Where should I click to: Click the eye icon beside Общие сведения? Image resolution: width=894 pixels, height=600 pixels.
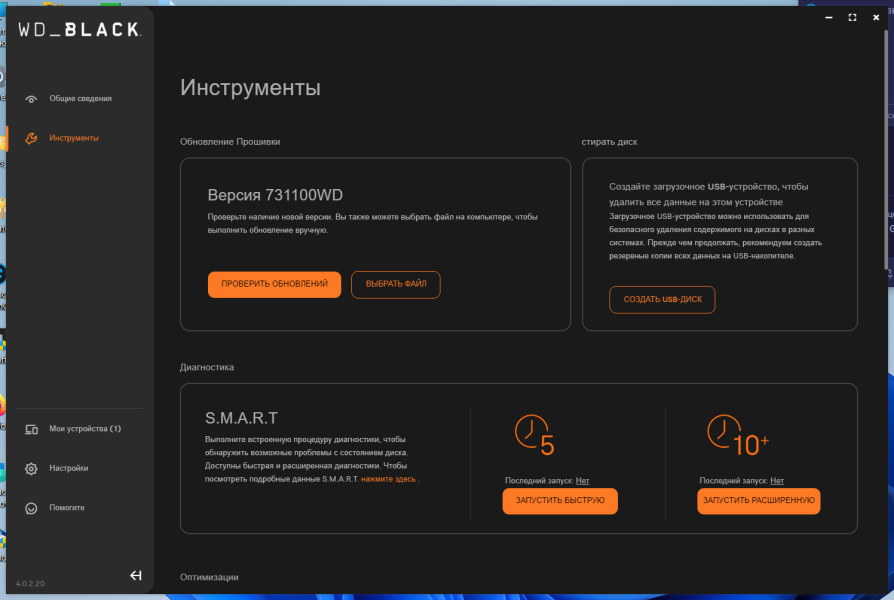click(x=31, y=99)
